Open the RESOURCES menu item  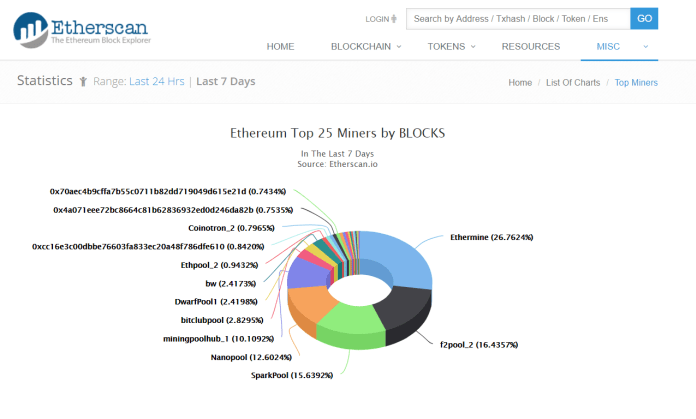tap(531, 47)
